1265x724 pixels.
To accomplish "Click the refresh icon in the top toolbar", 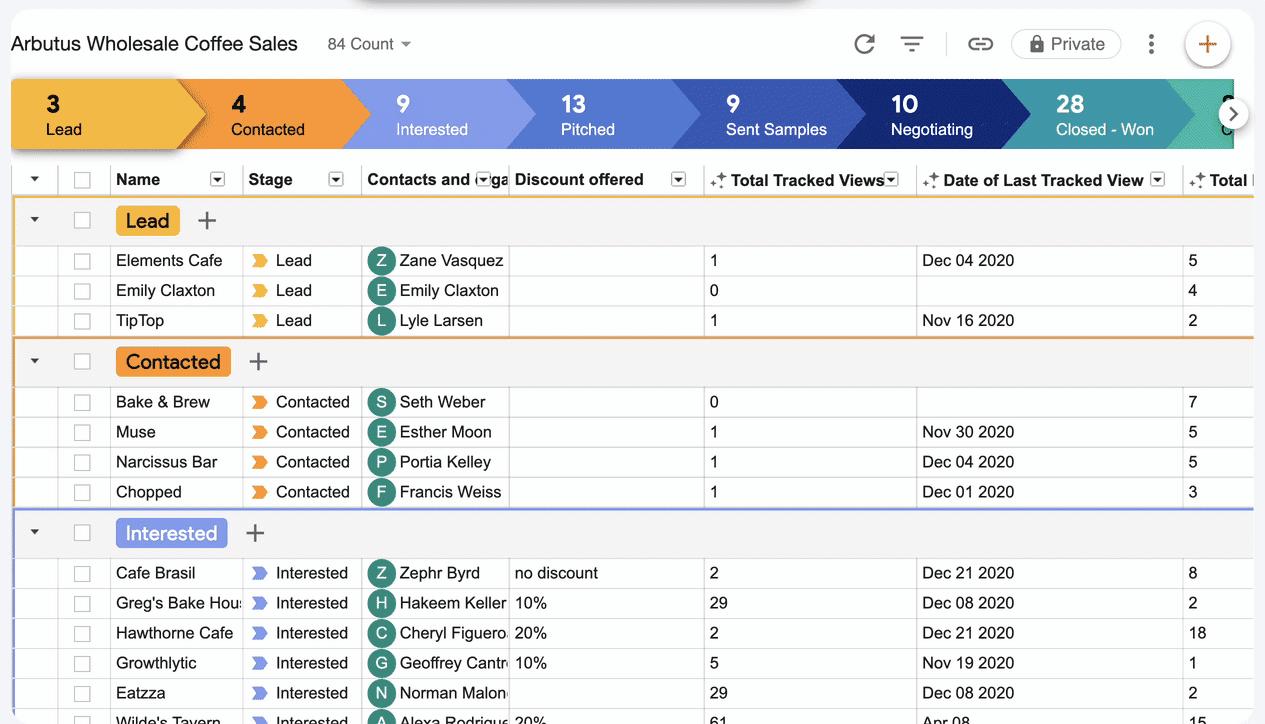I will click(864, 44).
